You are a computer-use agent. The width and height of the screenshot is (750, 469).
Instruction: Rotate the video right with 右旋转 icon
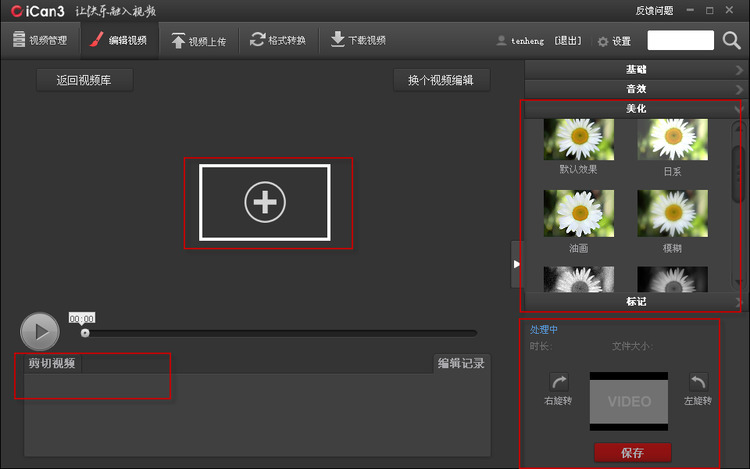click(559, 383)
